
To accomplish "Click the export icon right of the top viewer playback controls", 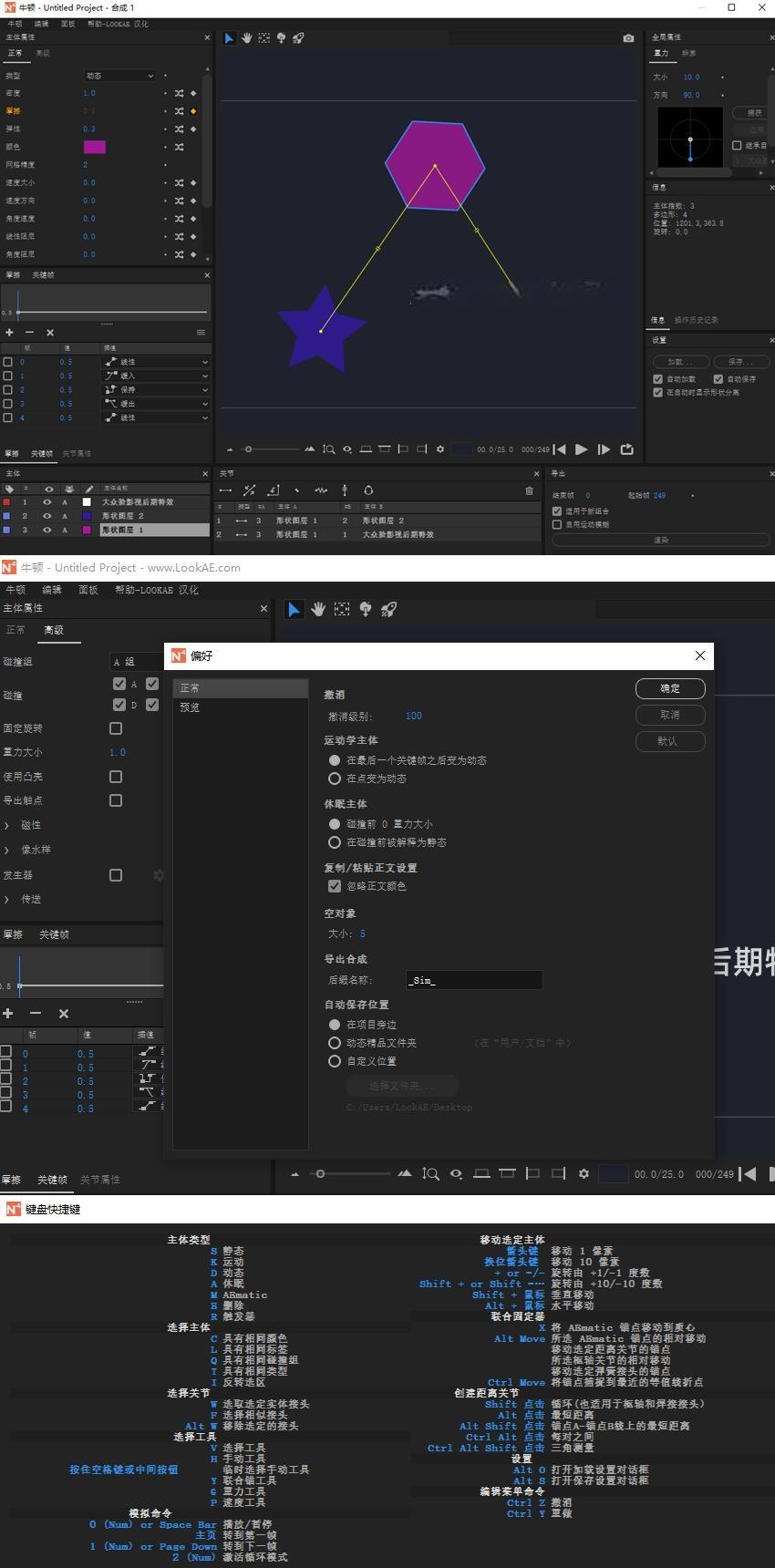I will [x=626, y=449].
